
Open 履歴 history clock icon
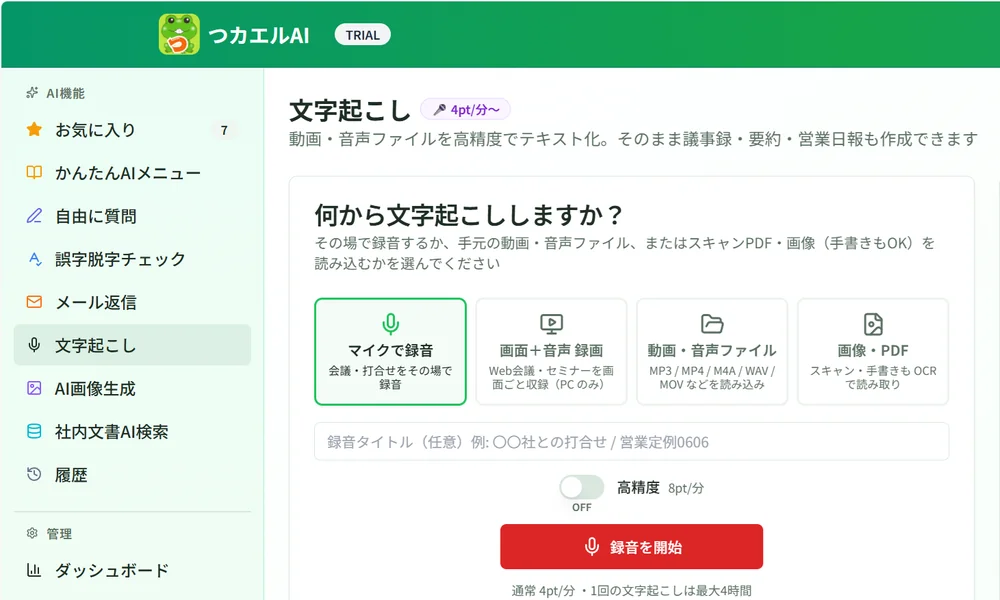click(x=34, y=474)
